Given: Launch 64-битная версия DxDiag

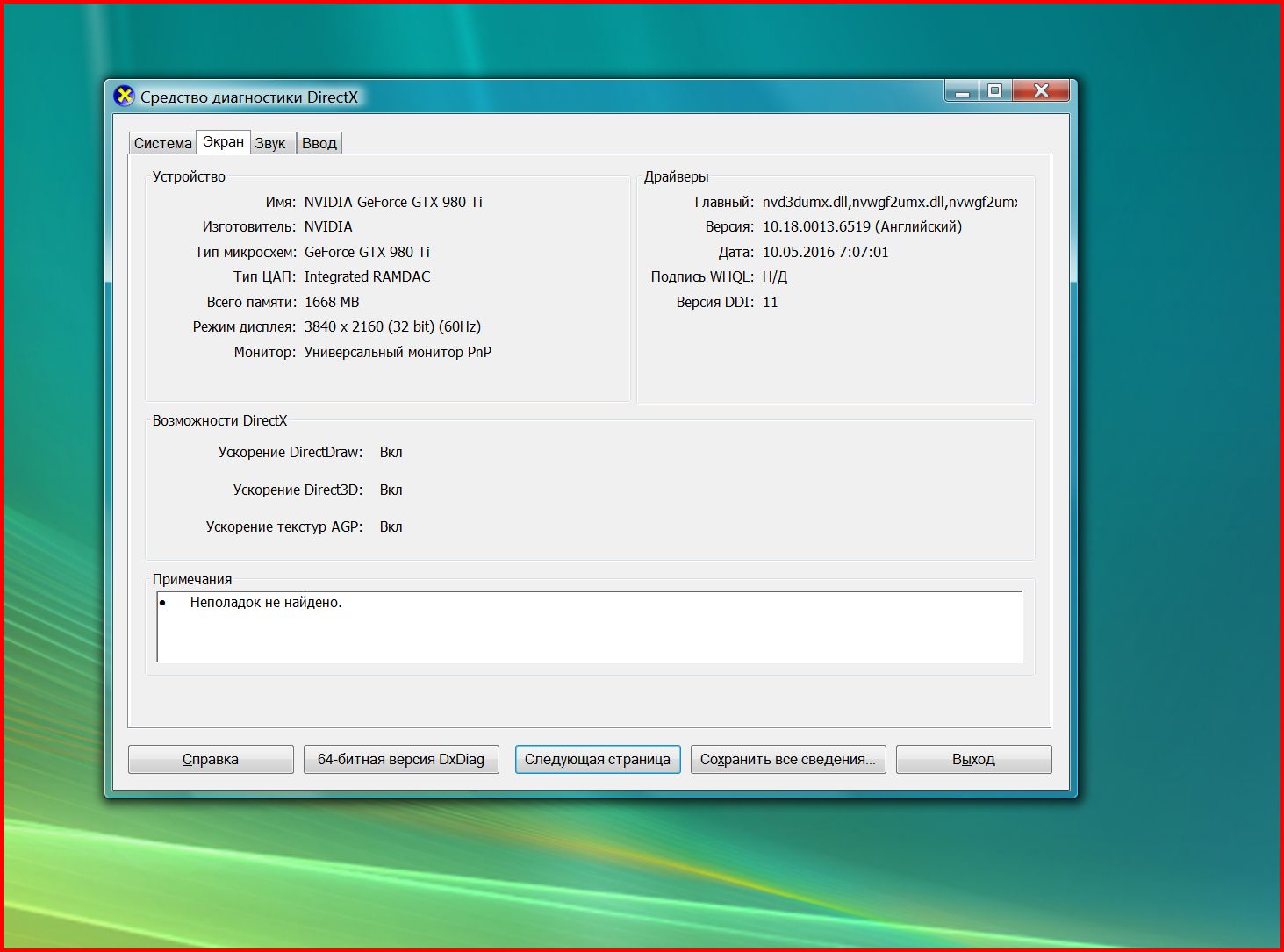Looking at the screenshot, I should point(401,759).
